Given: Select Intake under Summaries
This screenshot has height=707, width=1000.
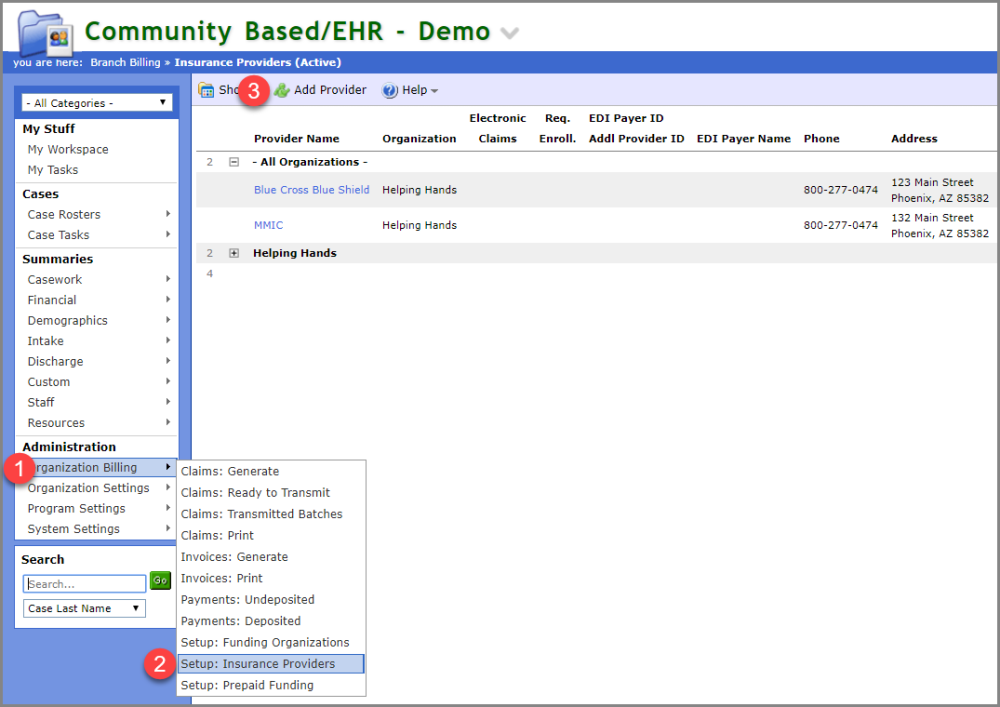Looking at the screenshot, I should [x=45, y=341].
